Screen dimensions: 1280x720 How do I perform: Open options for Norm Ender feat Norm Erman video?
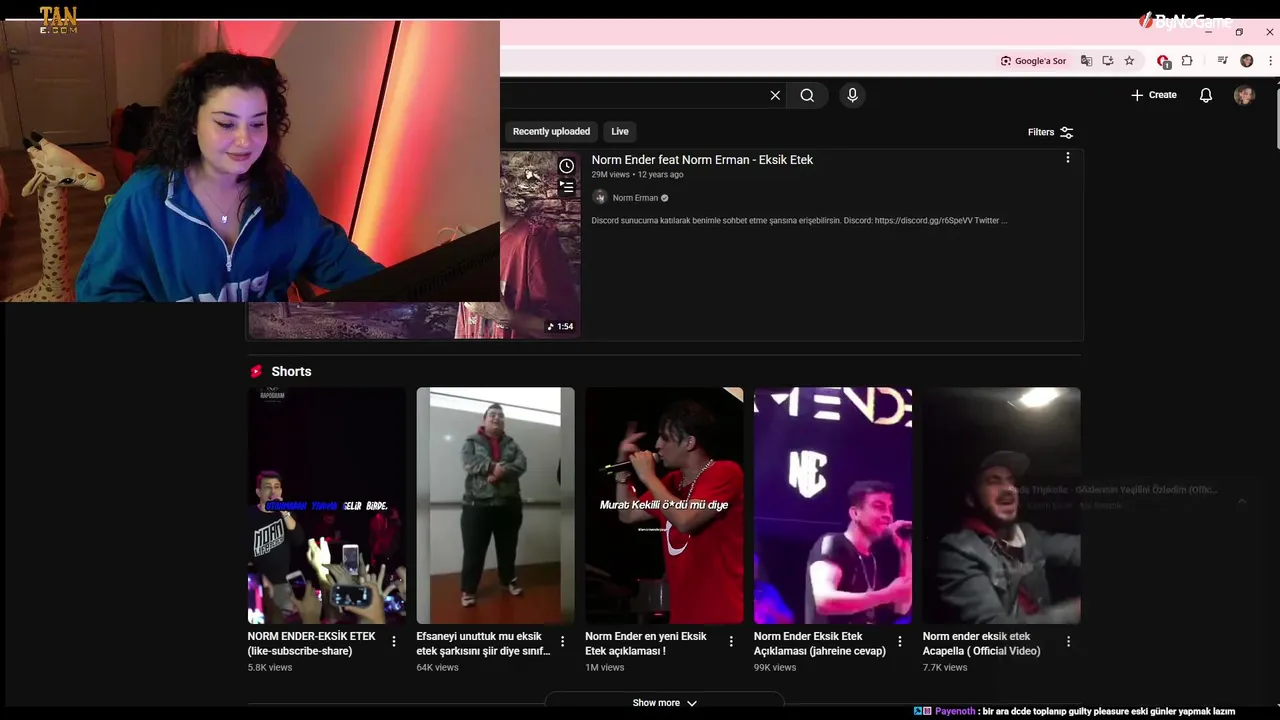(1067, 158)
